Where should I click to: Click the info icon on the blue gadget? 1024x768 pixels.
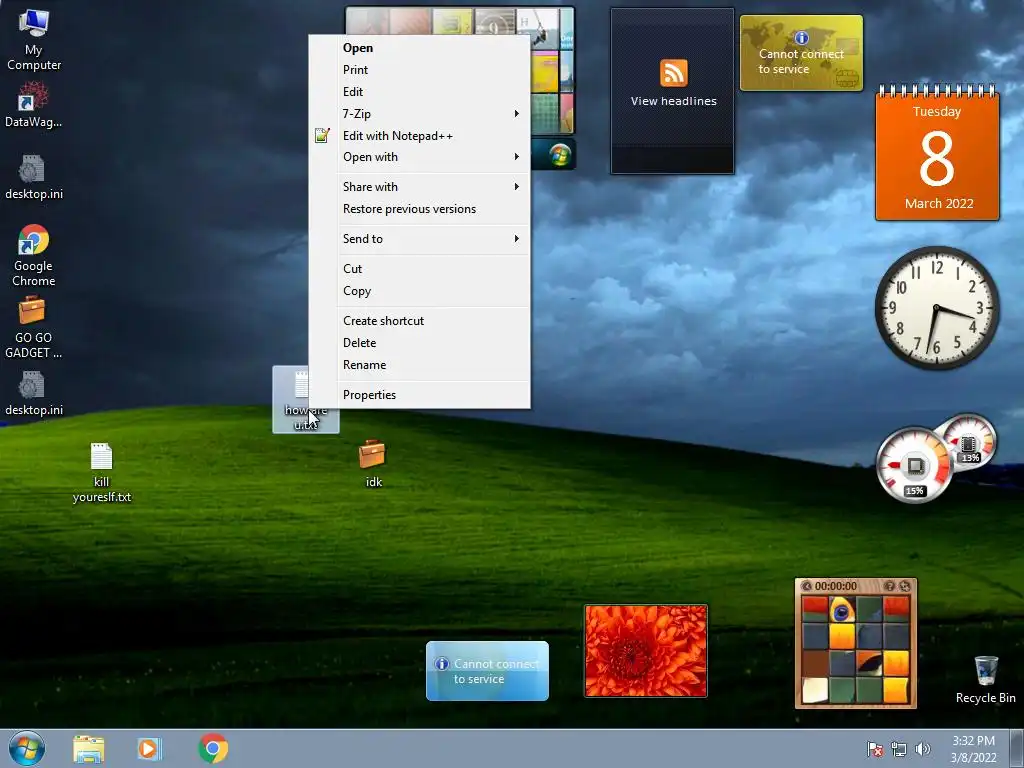point(442,664)
